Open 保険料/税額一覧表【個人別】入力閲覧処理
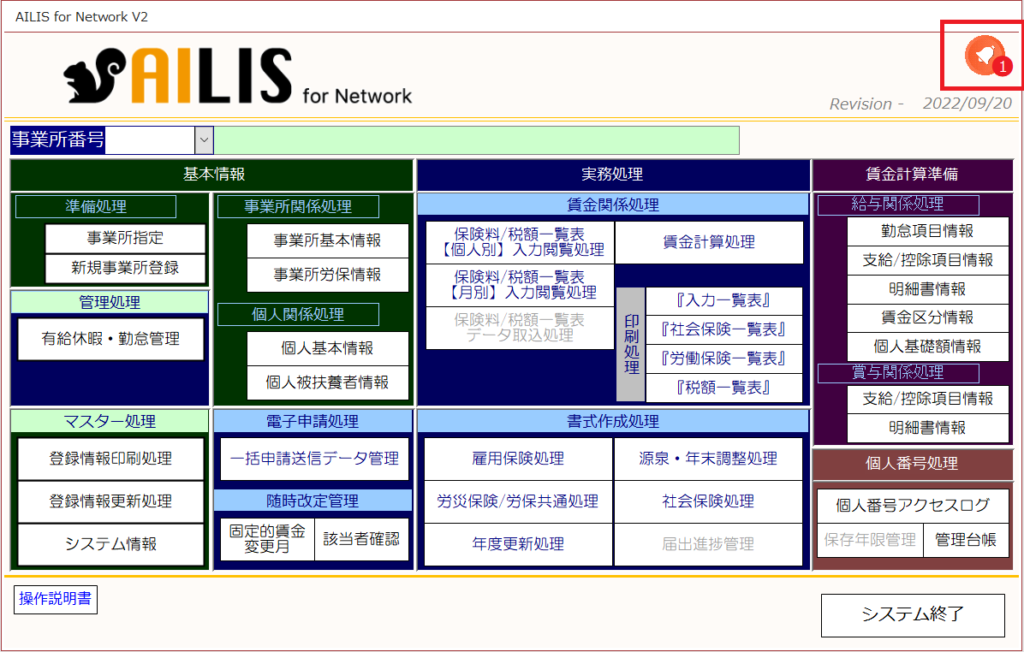Viewport: 1024px width, 652px height. 519,242
